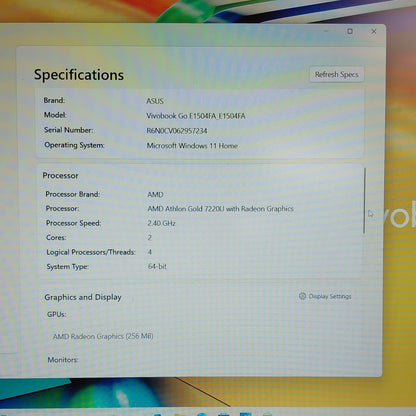Open the Display Settings link
416x416 pixels.
330,296
